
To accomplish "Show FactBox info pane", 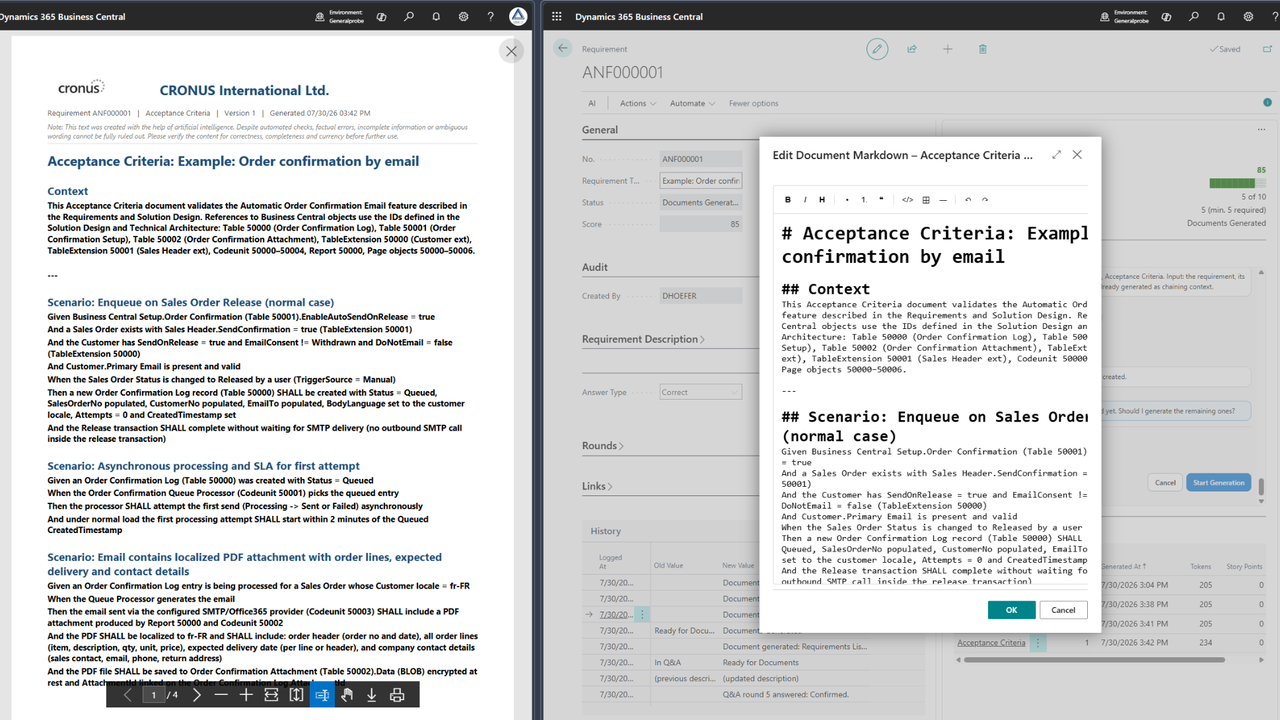I will point(1268,103).
